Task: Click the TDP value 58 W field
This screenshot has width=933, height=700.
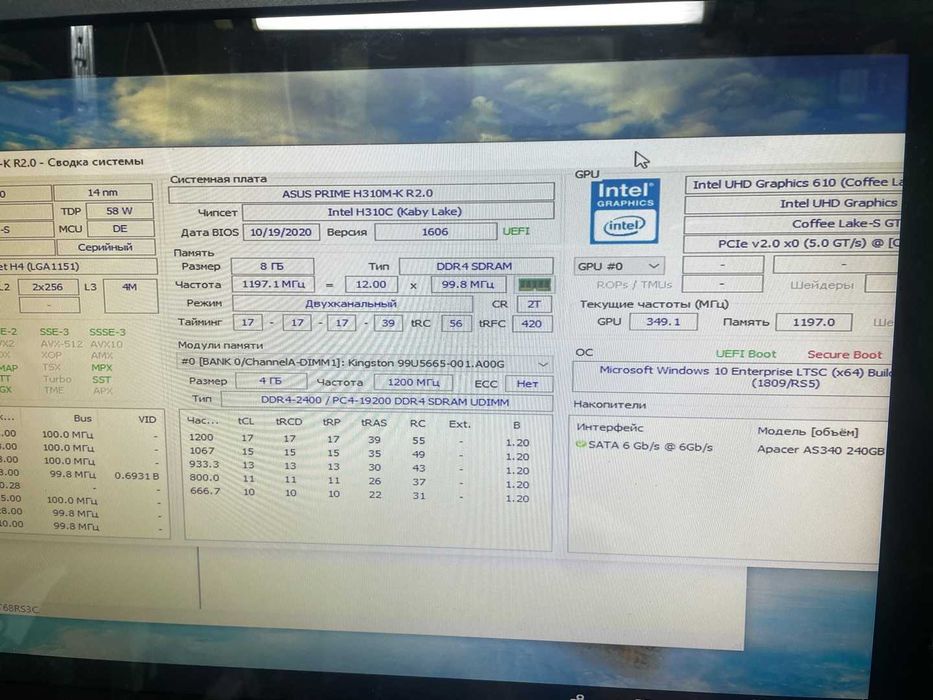Action: (x=120, y=211)
